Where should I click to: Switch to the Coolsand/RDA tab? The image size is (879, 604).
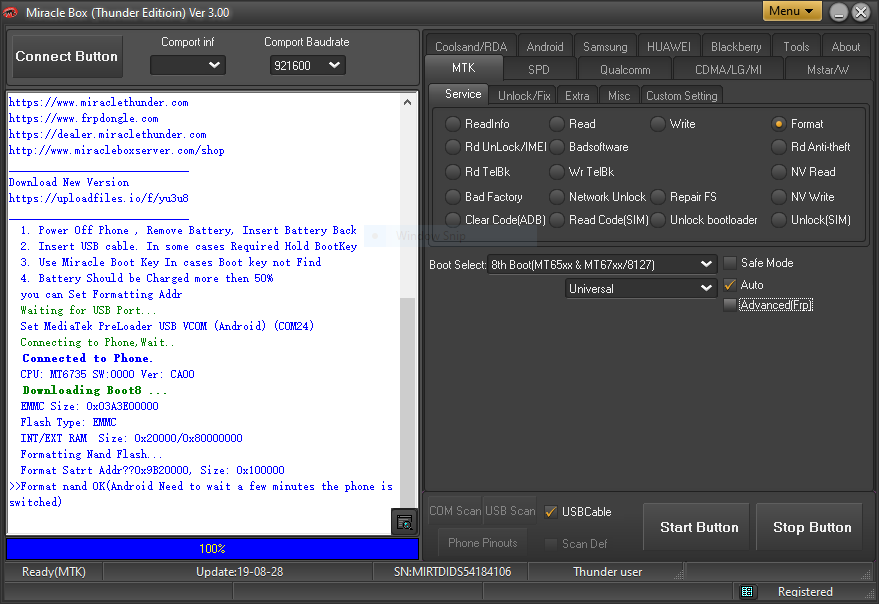(471, 47)
